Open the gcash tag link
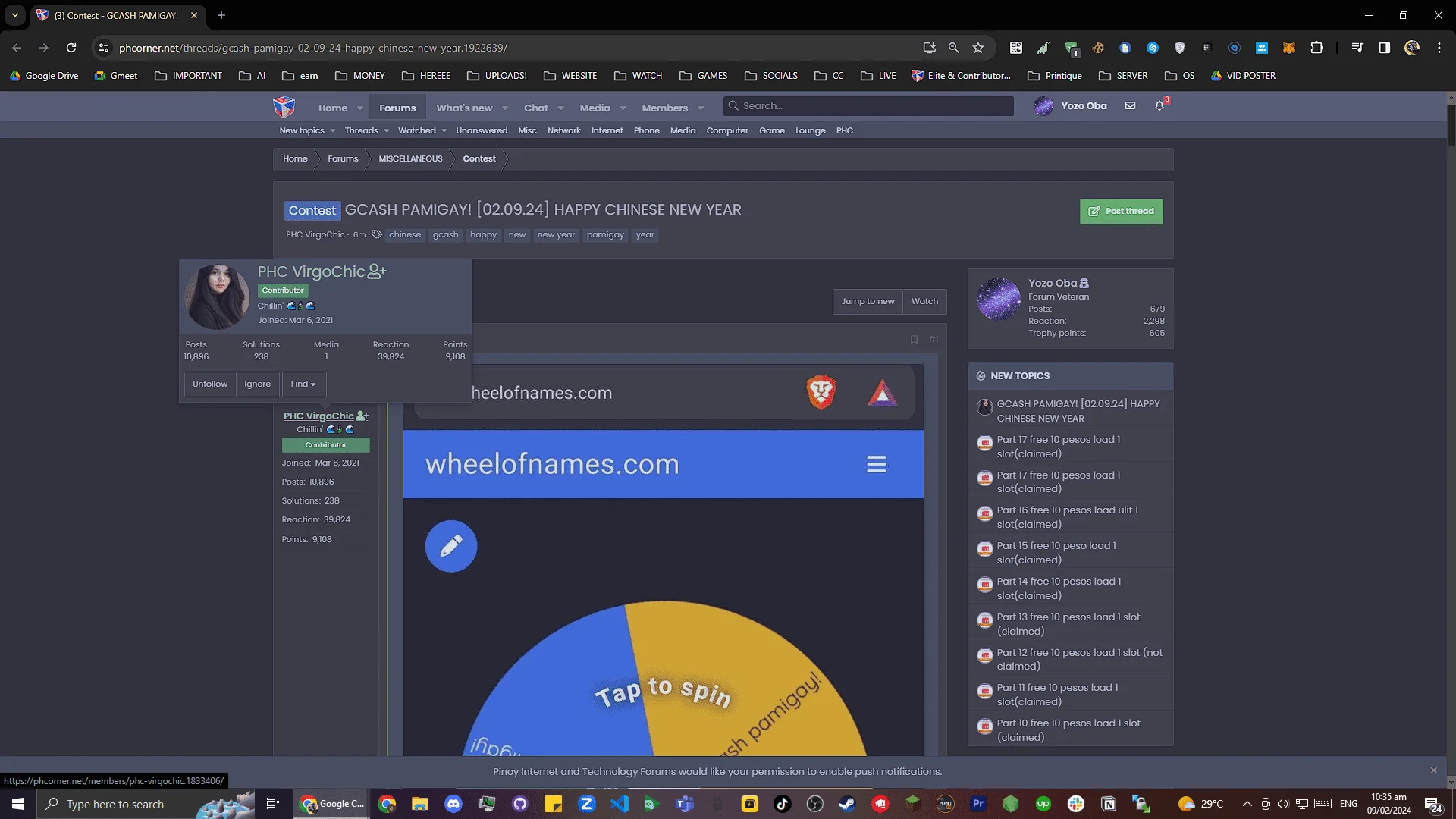This screenshot has width=1456, height=819. (445, 234)
